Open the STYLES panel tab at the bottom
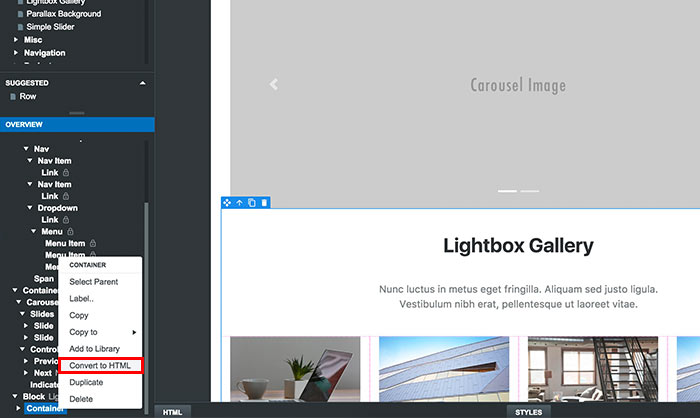Screen dimensions: 700x418 [529, 412]
